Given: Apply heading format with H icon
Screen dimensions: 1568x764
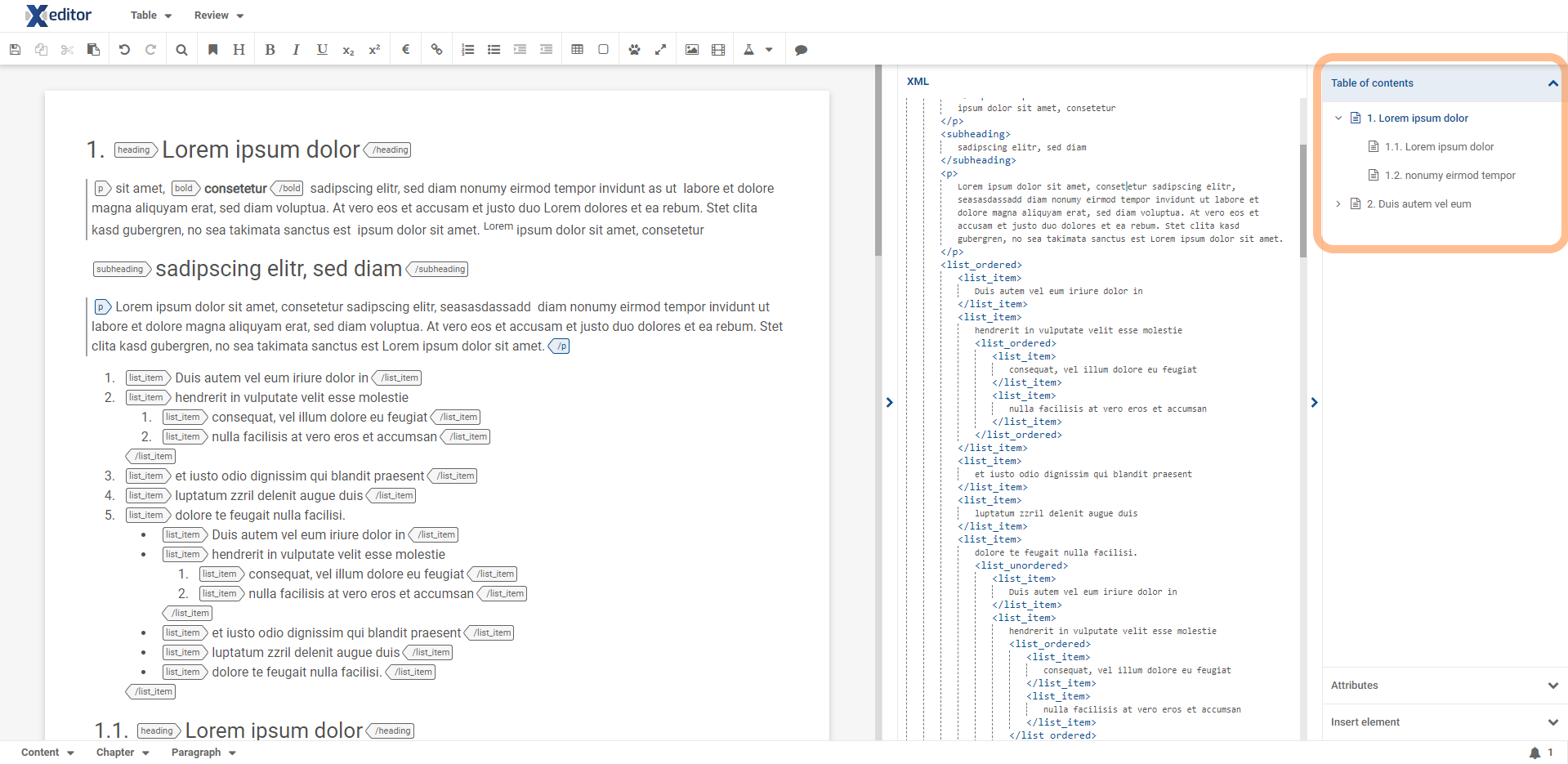Looking at the screenshot, I should tap(239, 50).
